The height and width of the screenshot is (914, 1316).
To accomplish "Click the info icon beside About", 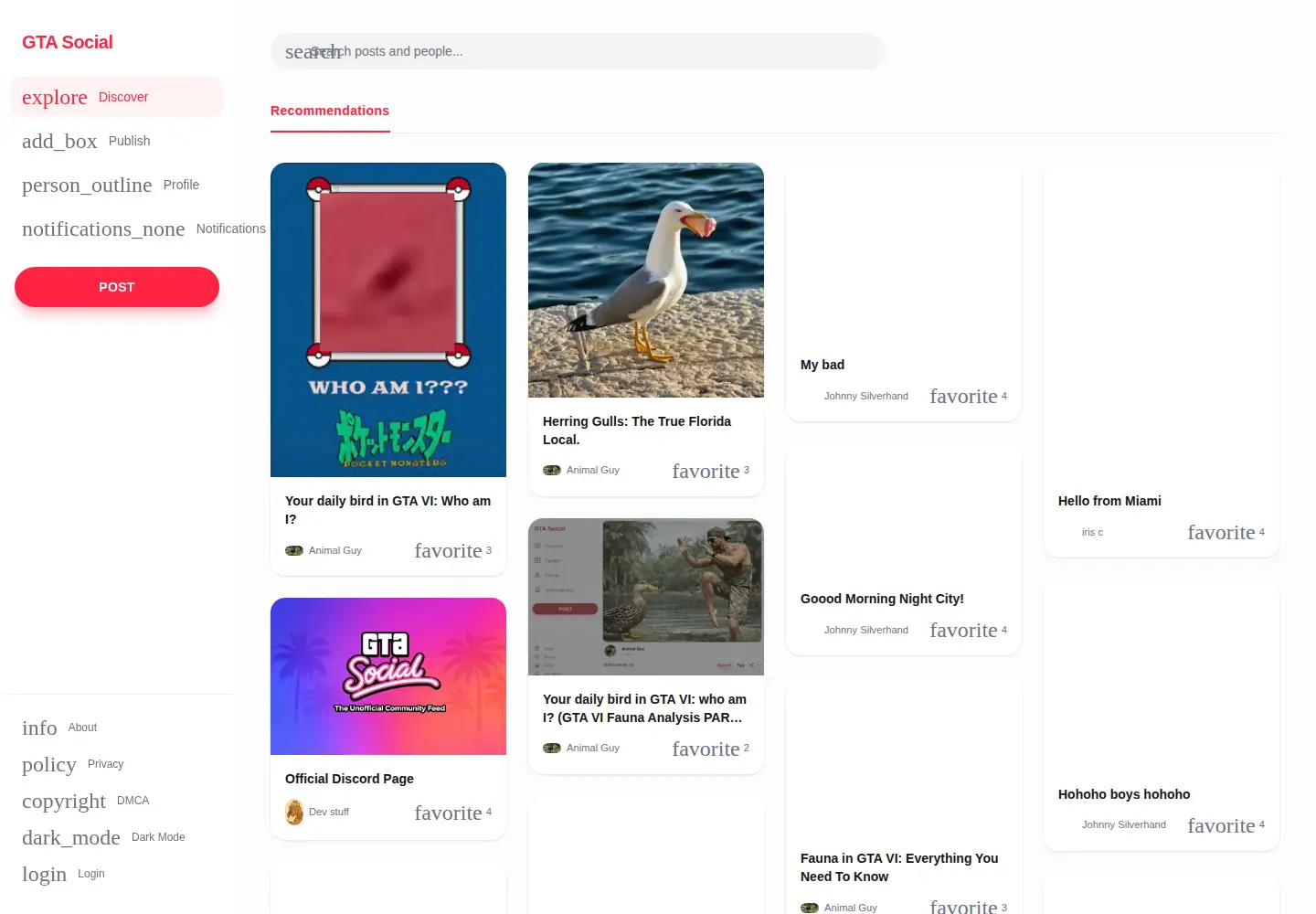I will click(39, 728).
